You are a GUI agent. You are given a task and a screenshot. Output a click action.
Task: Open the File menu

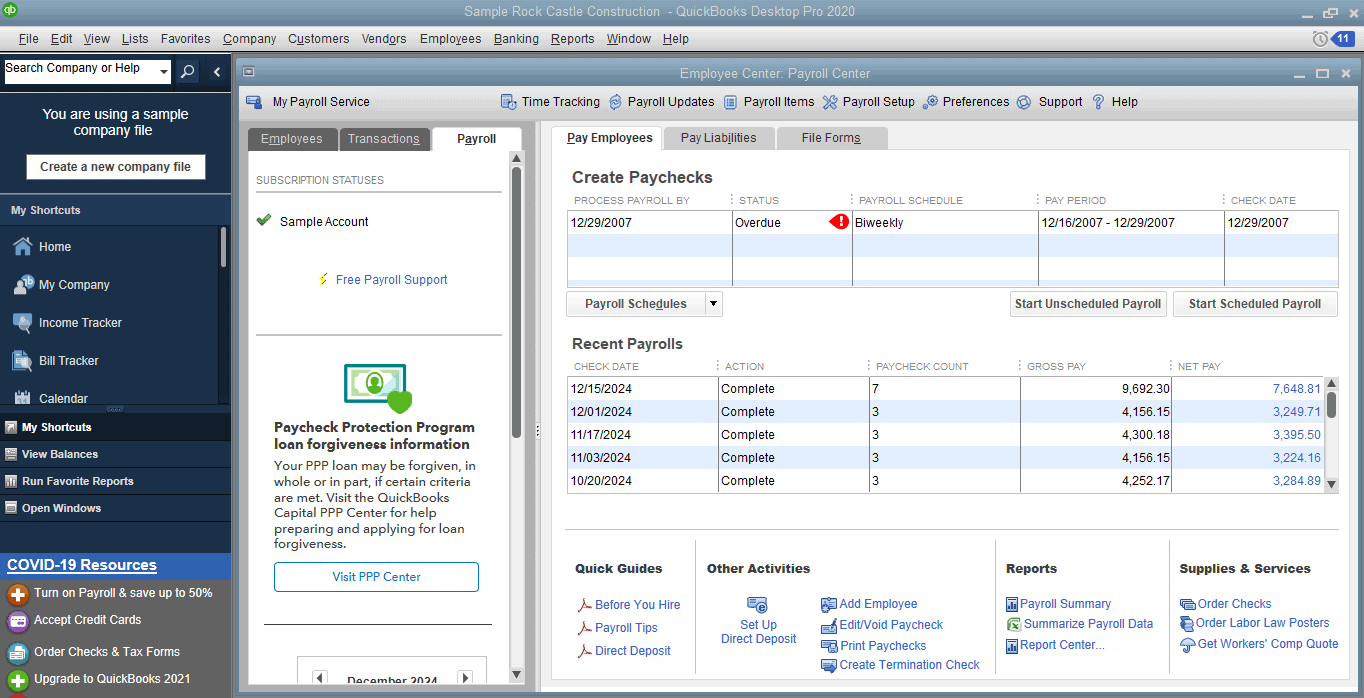[29, 39]
